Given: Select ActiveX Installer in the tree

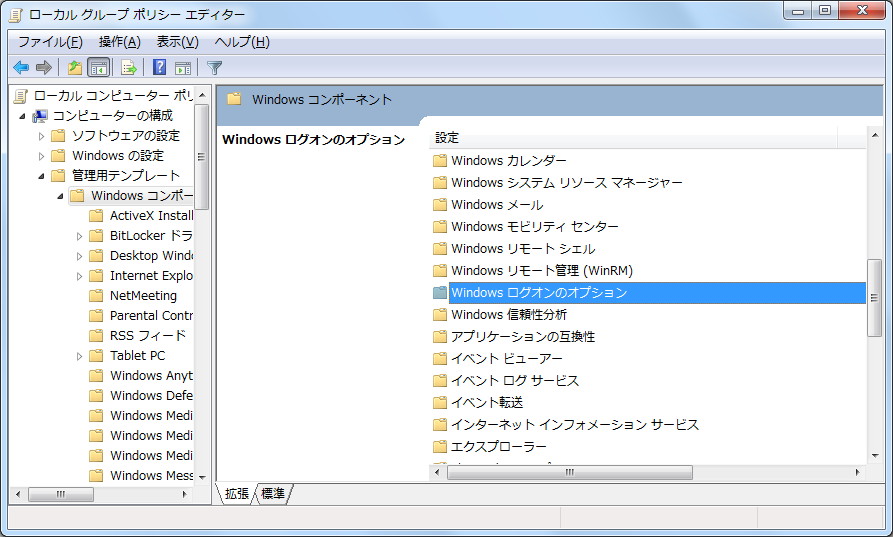Looking at the screenshot, I should (151, 216).
